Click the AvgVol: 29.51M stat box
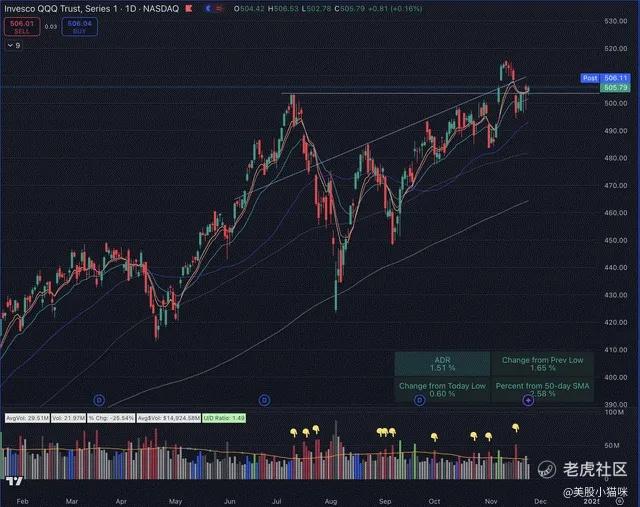640x507 pixels. coord(27,418)
